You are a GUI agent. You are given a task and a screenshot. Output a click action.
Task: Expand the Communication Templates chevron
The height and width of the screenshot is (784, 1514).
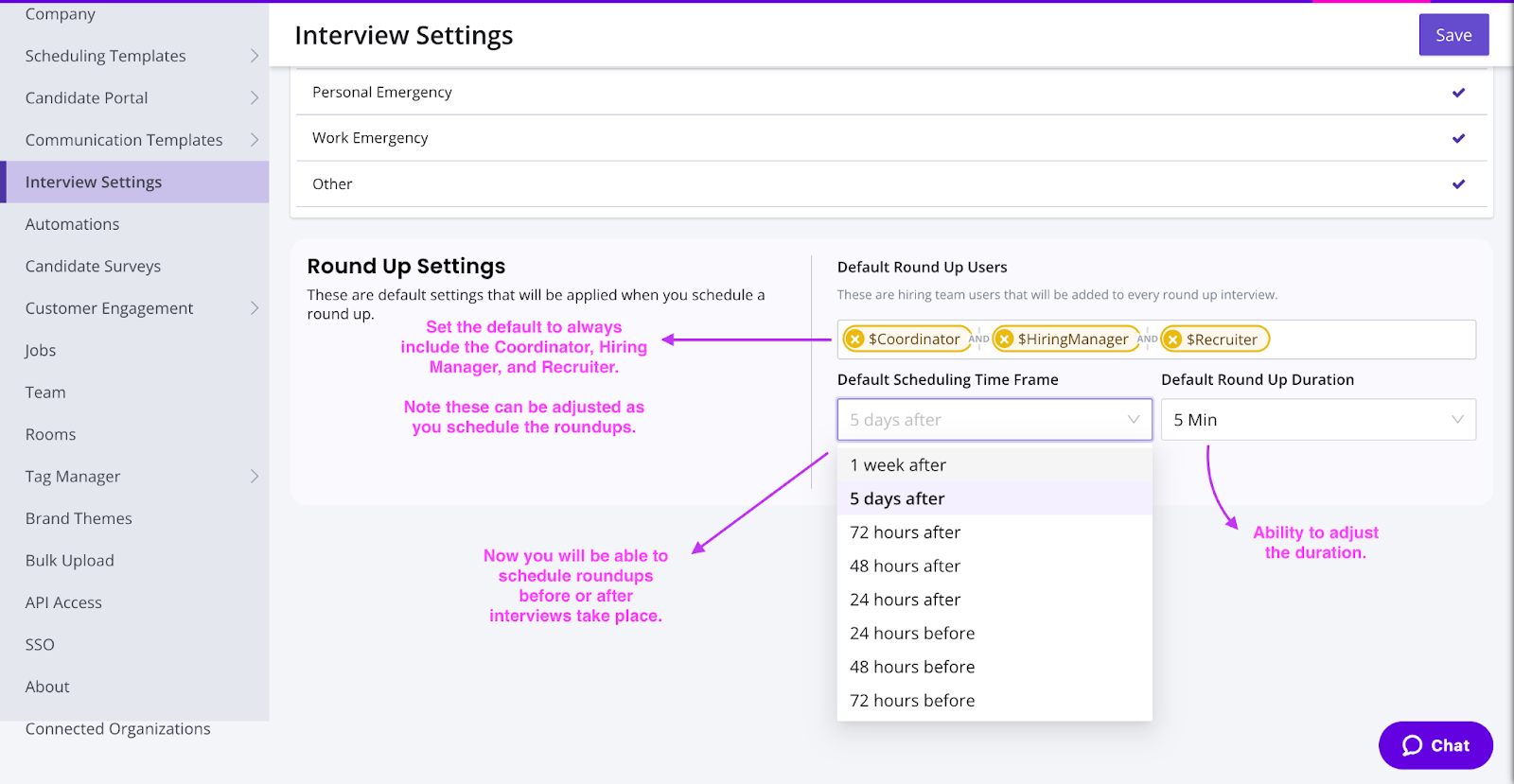tap(254, 140)
